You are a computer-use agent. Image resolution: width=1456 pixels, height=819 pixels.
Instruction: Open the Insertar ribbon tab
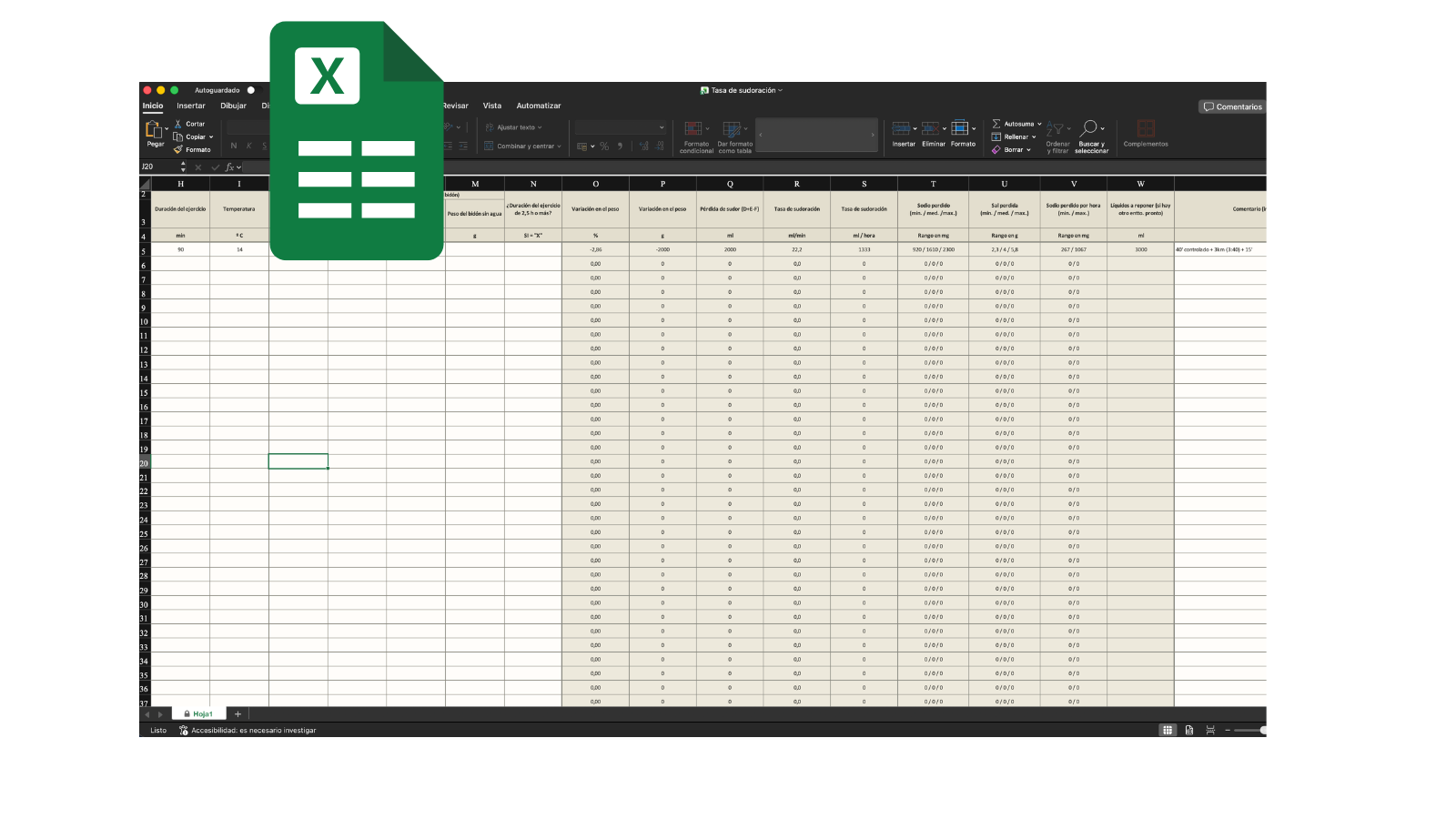pos(191,106)
